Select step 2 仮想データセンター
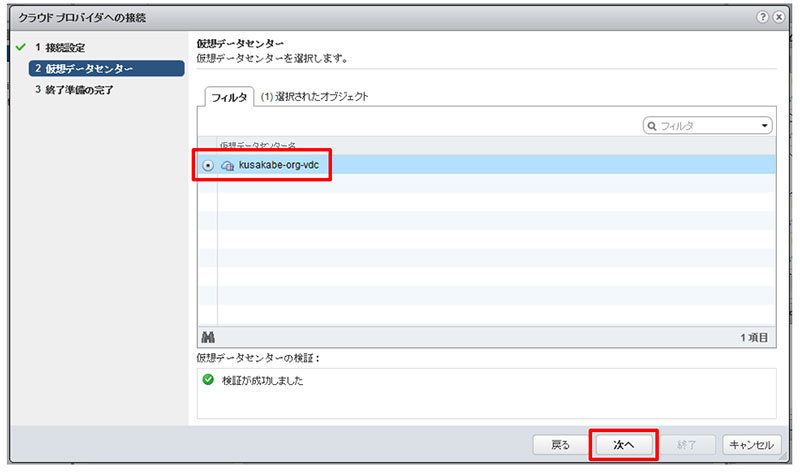This screenshot has height=474, width=800. (107, 68)
